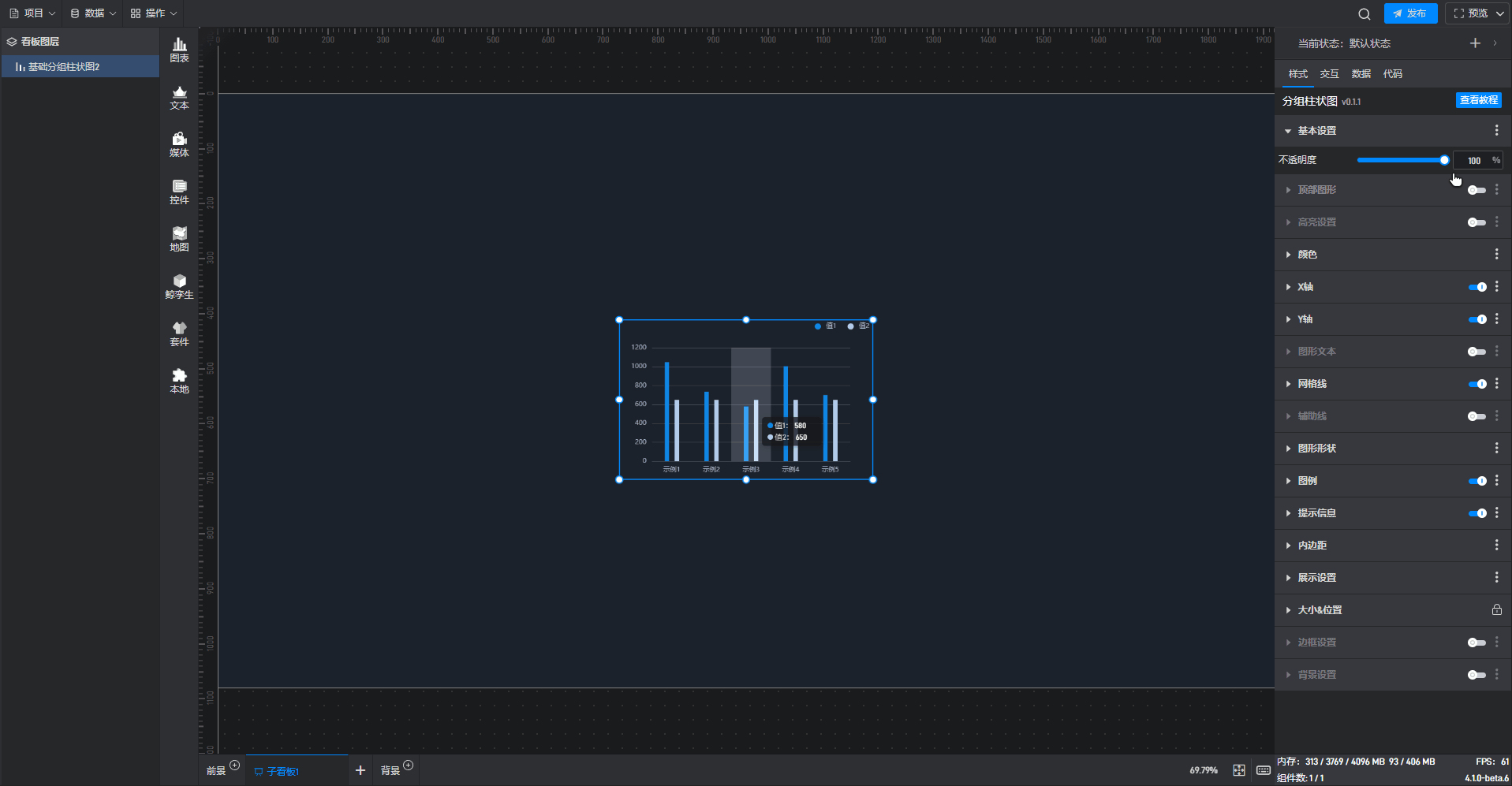Click the 发布 publish button
Image resolution: width=1512 pixels, height=786 pixels.
click(1410, 13)
